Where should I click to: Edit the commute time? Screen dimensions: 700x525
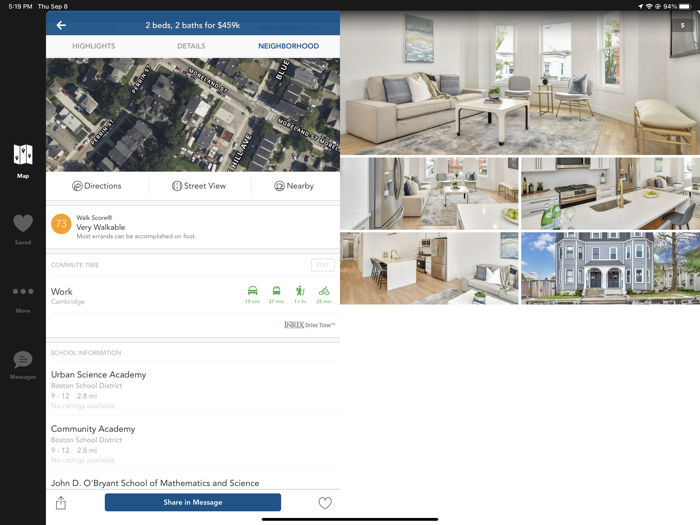pyautogui.click(x=323, y=265)
